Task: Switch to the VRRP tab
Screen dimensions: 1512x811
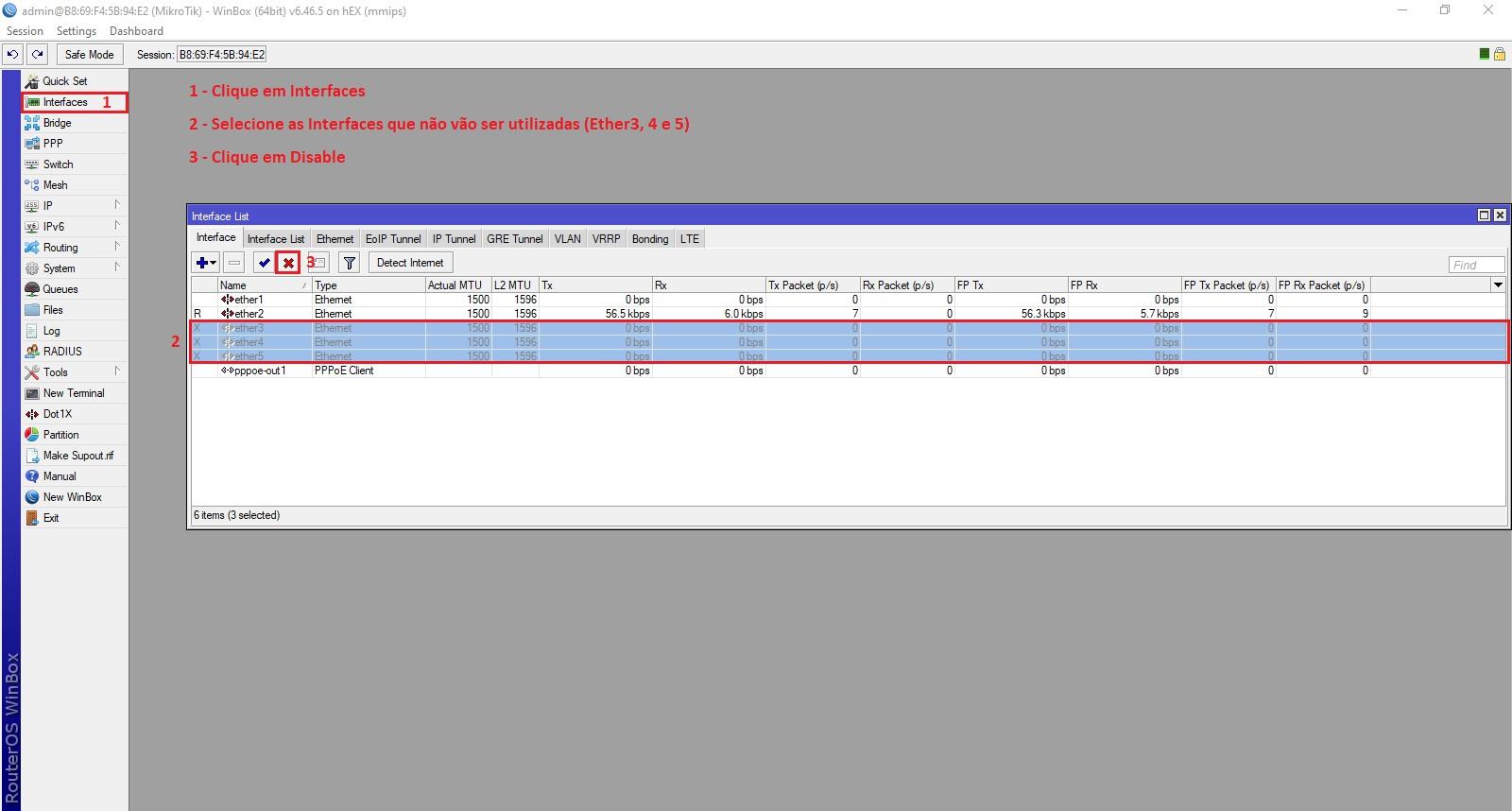Action: [x=607, y=239]
